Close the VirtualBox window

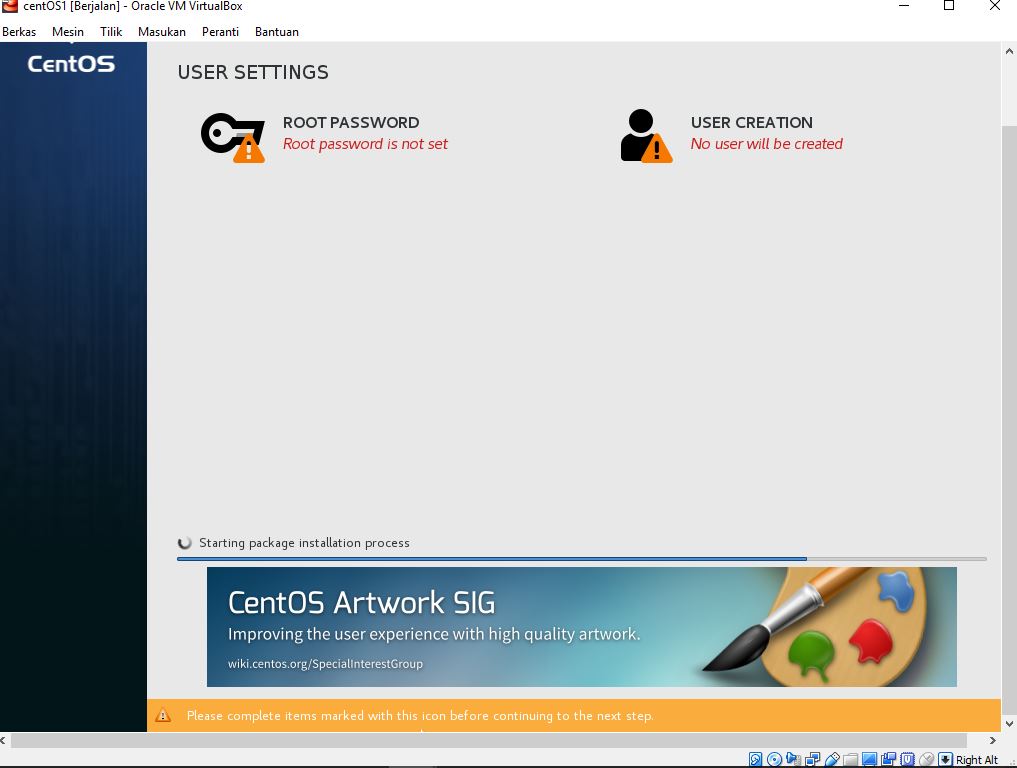pyautogui.click(x=994, y=6)
